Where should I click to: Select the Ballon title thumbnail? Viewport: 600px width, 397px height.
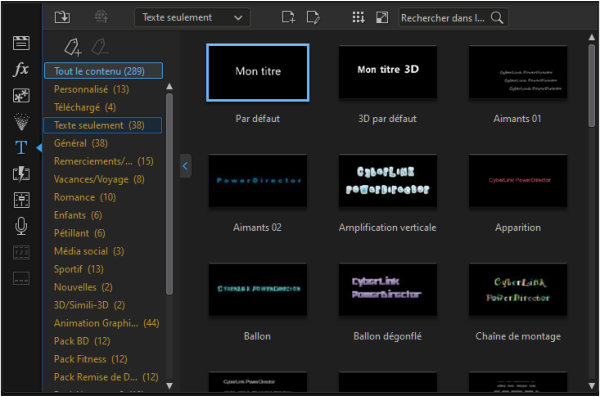point(258,289)
